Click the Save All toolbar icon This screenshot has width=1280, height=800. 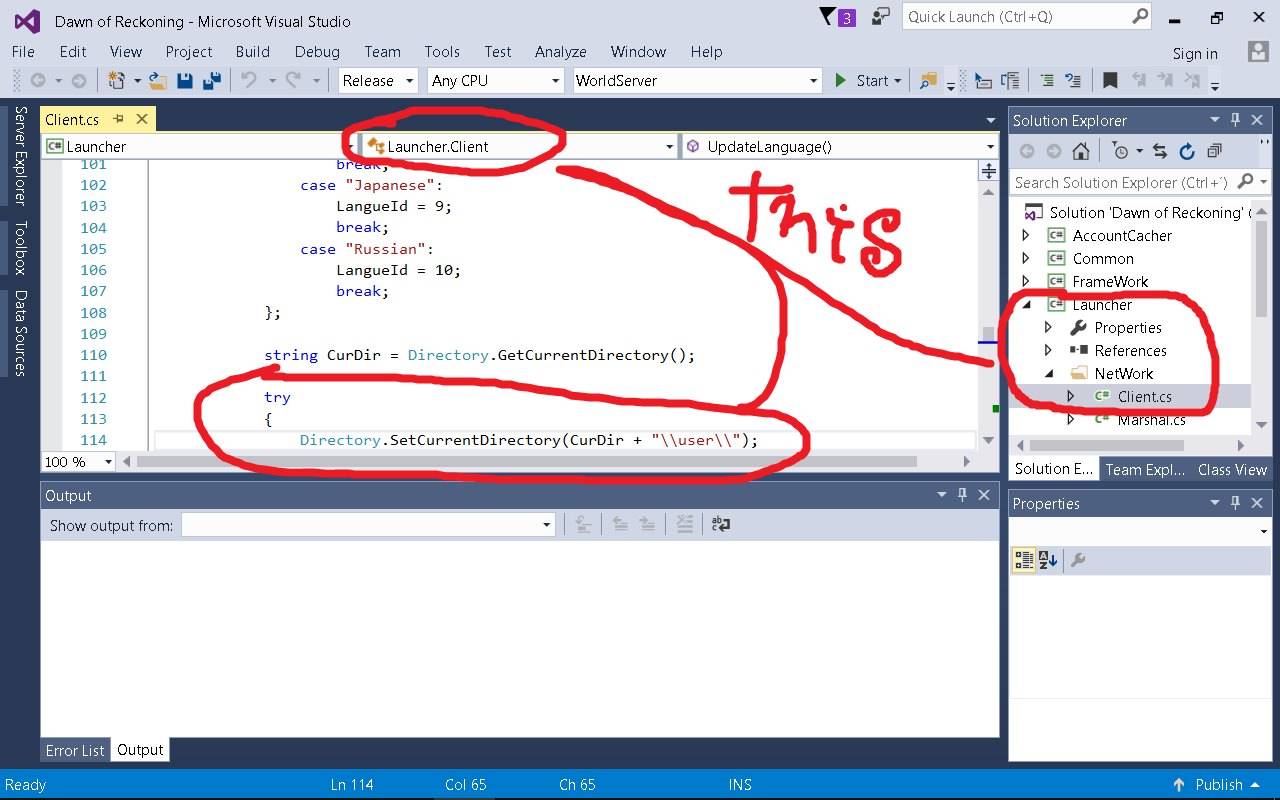click(211, 81)
